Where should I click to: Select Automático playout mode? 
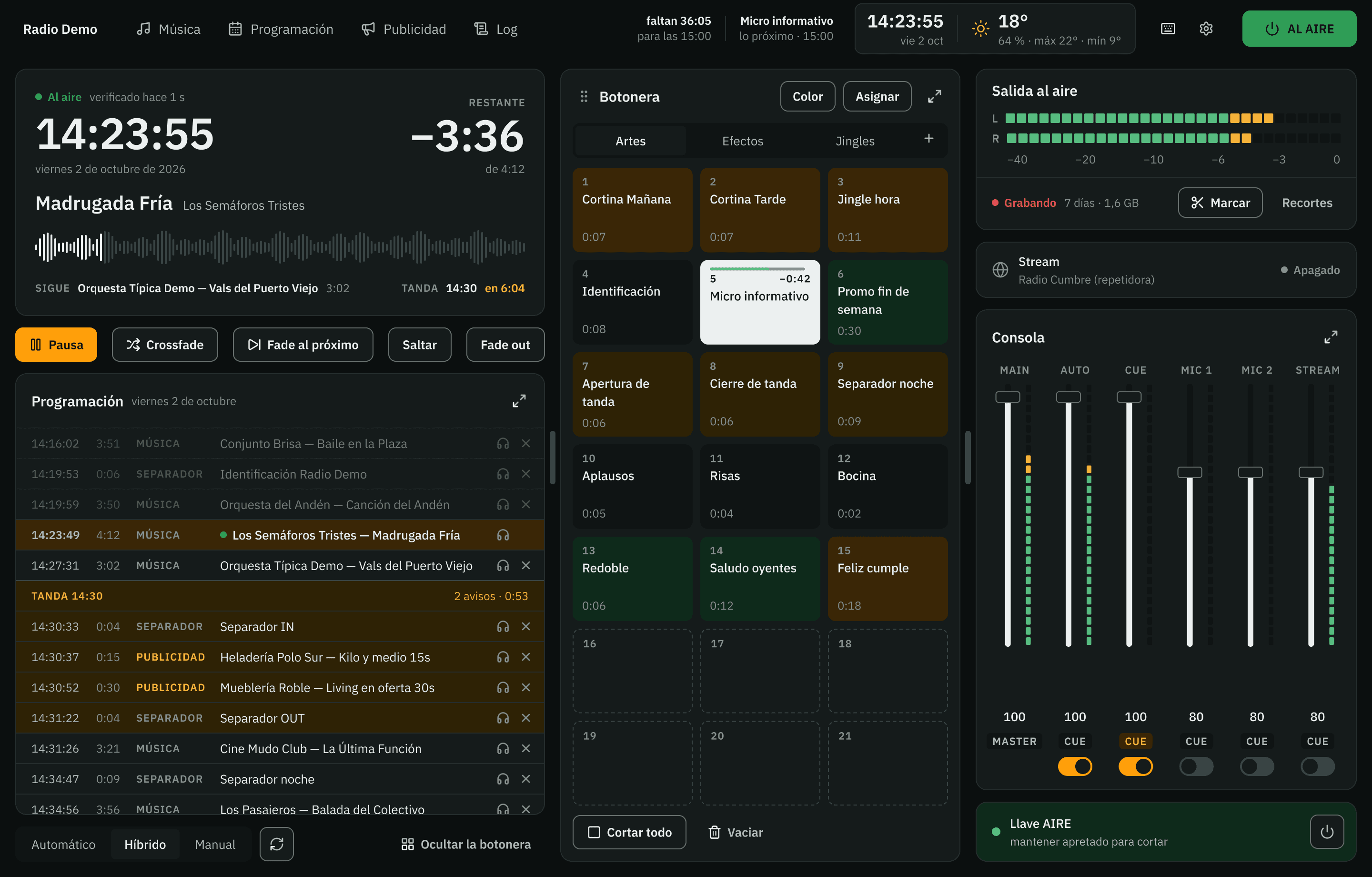pyautogui.click(x=63, y=845)
